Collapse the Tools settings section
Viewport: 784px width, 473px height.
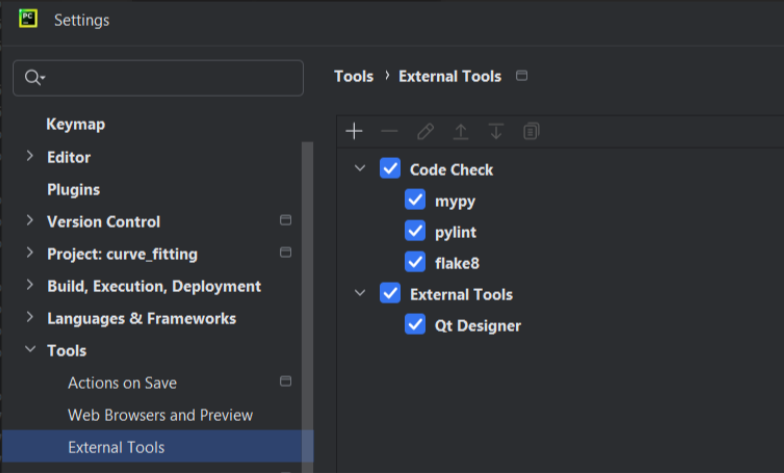[x=29, y=350]
